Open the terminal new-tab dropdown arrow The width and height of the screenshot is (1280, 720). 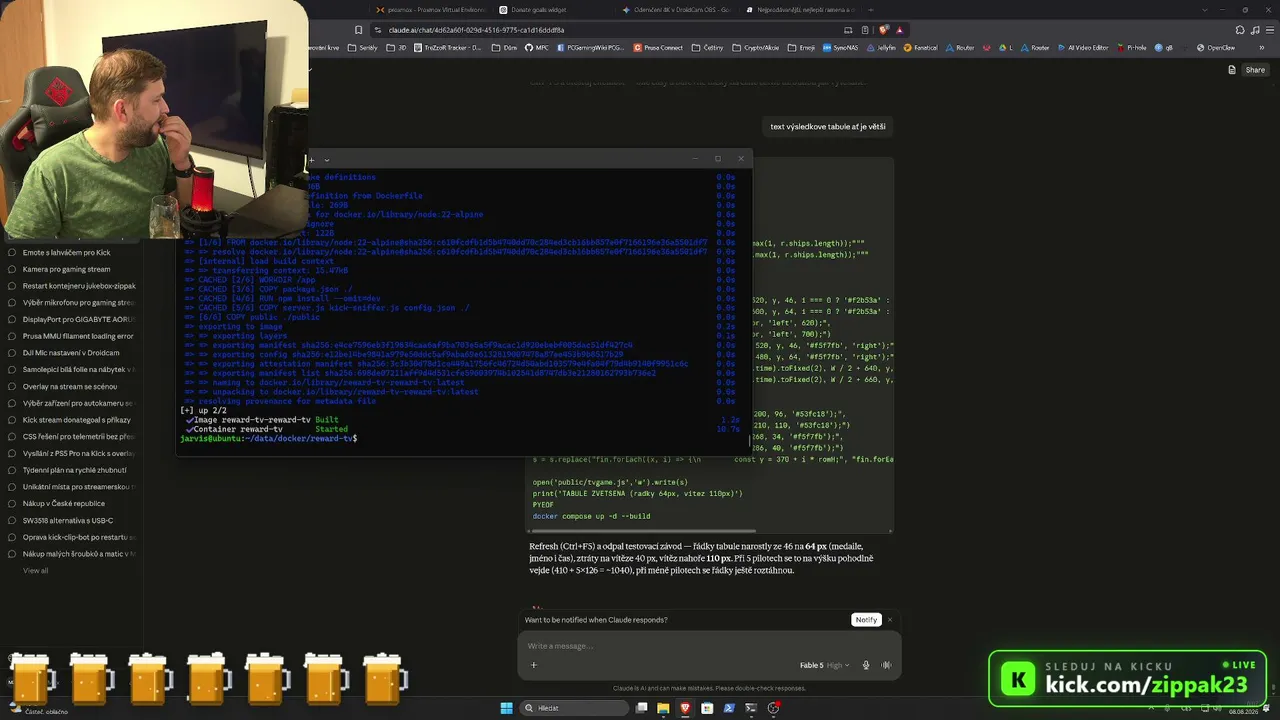[326, 160]
